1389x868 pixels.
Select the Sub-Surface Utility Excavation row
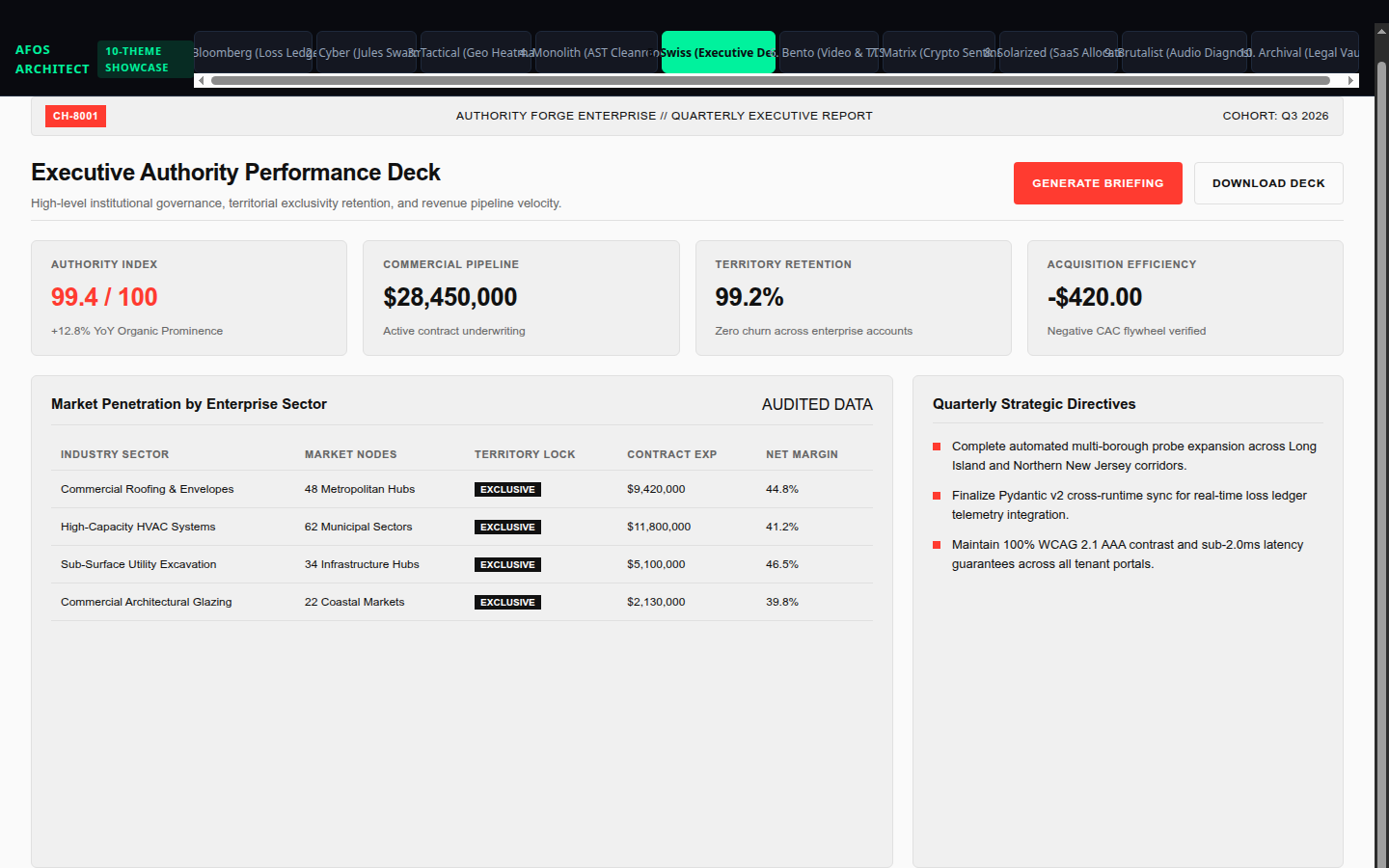[462, 564]
